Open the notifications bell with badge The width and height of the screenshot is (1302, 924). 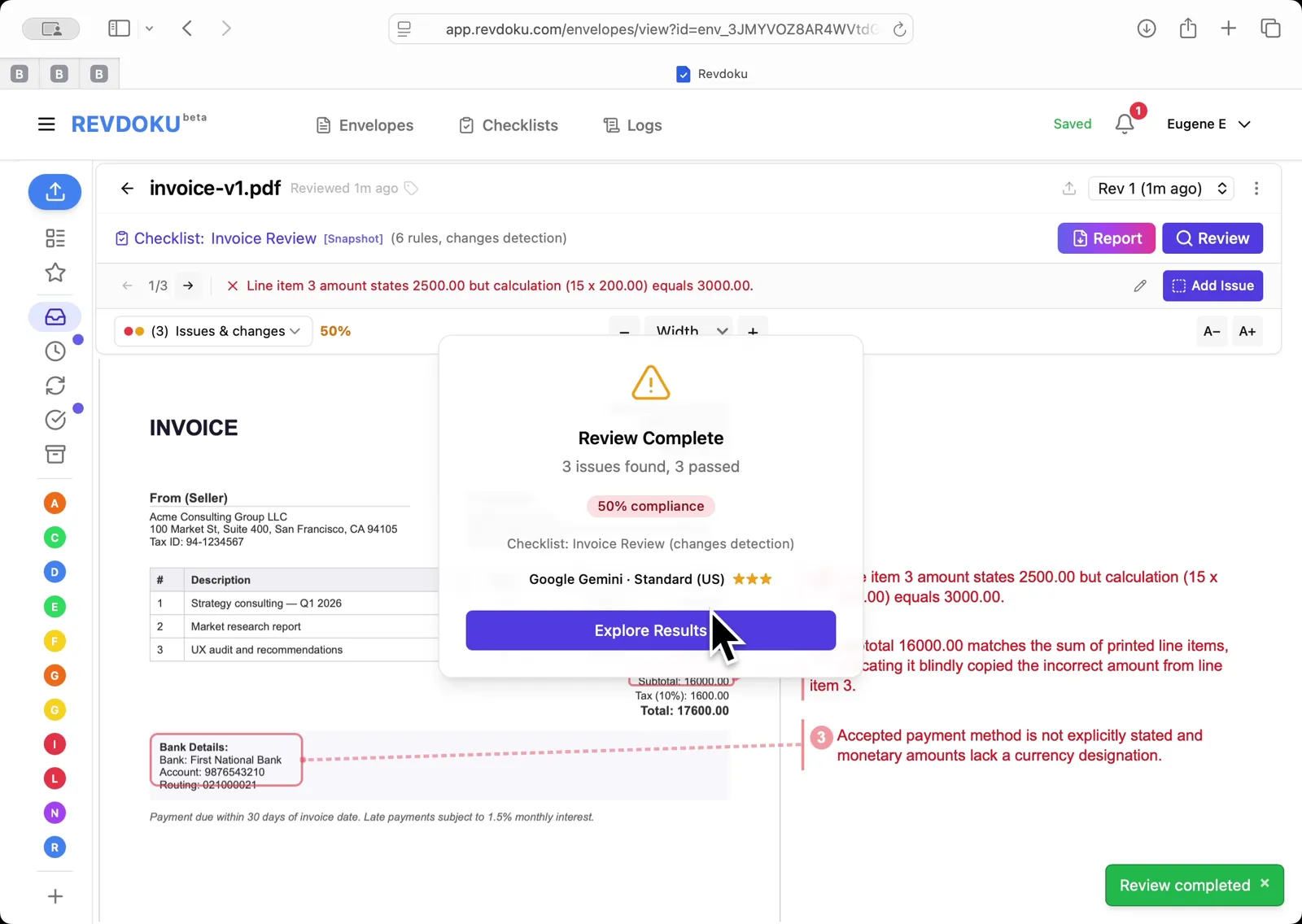(1125, 124)
